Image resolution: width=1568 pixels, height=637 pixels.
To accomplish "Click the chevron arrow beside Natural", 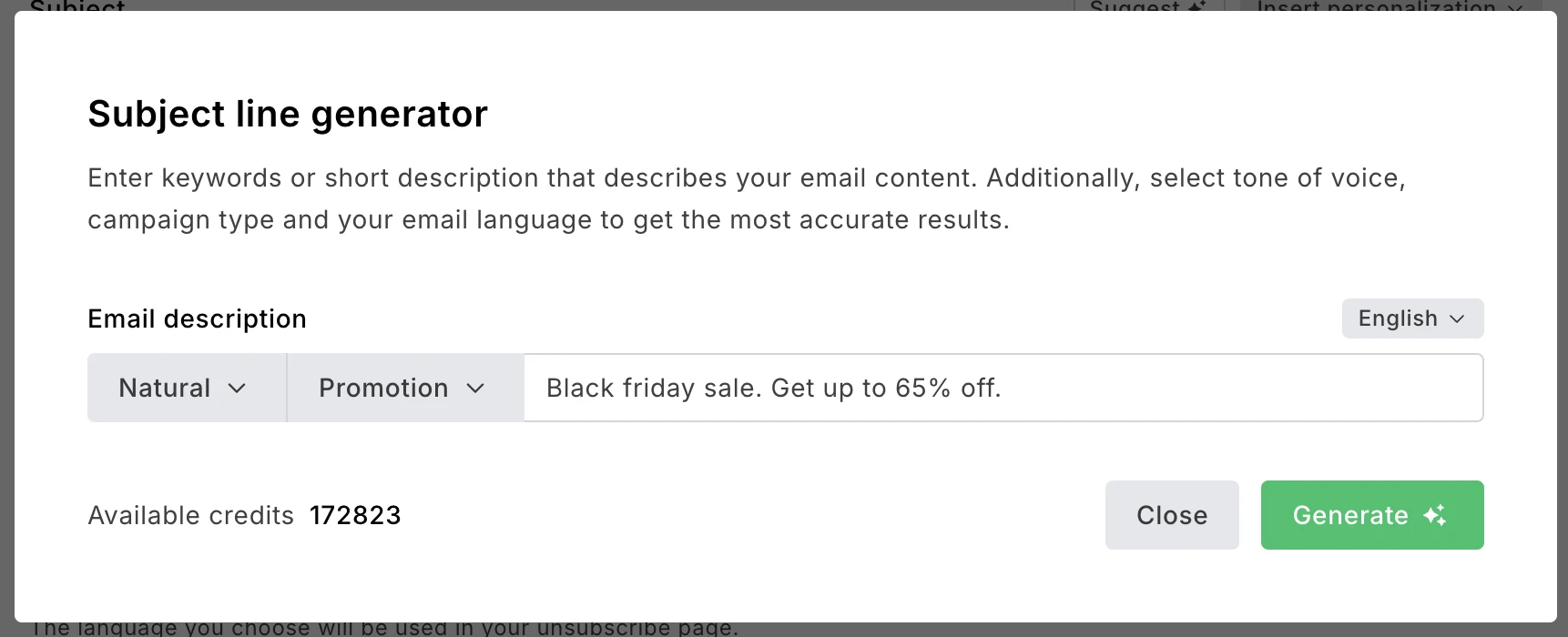I will pos(237,389).
